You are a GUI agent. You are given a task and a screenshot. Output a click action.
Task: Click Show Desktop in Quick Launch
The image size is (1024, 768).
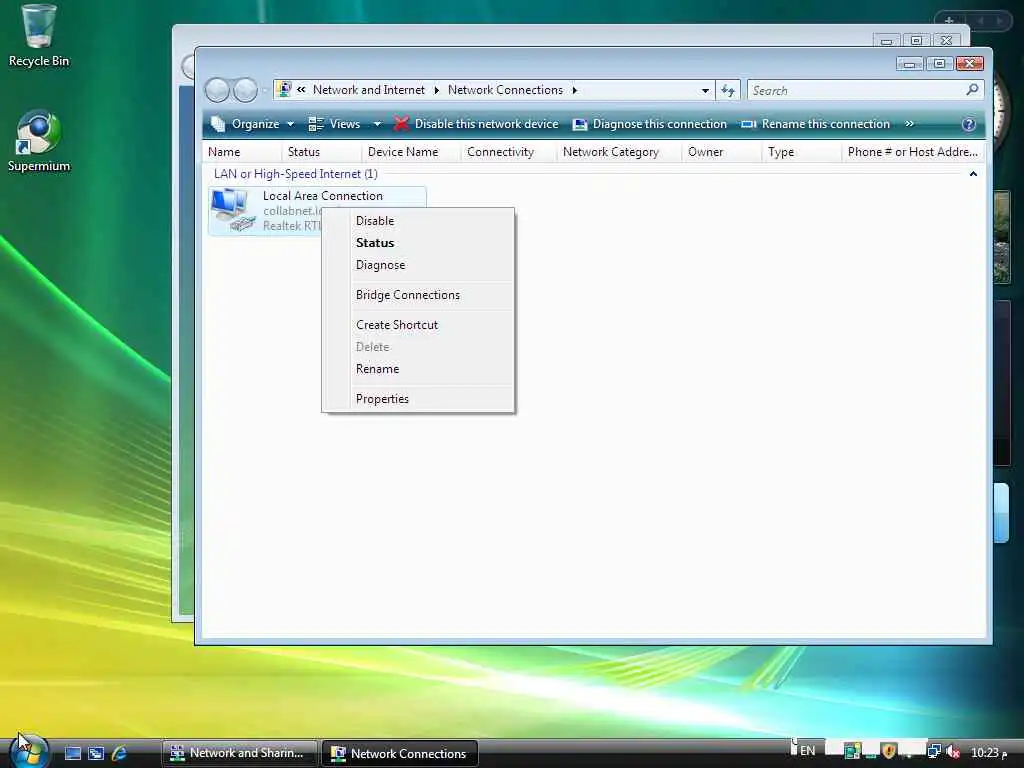[x=73, y=753]
